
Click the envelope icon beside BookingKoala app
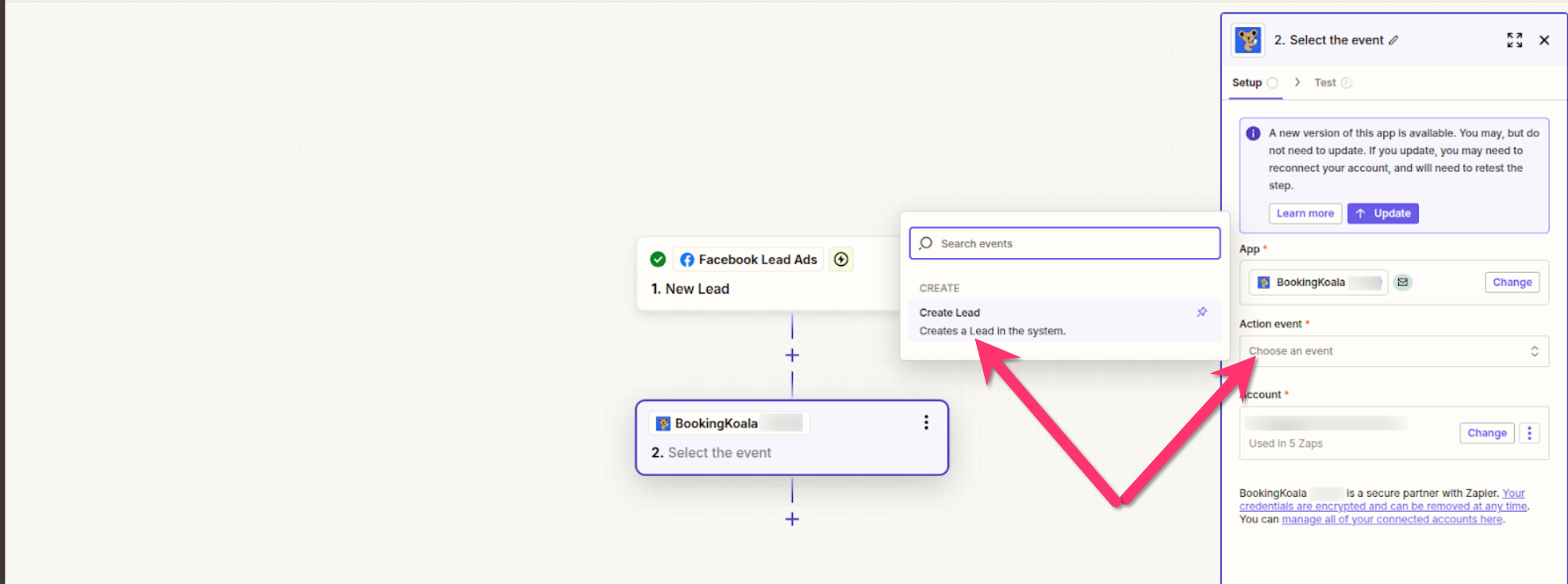1403,282
